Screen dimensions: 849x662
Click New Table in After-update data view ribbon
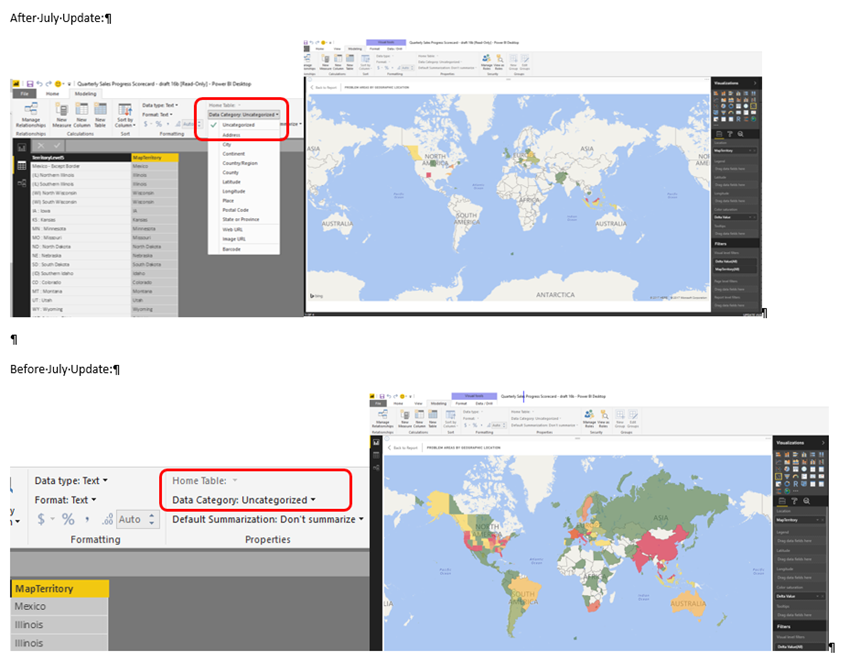(100, 114)
